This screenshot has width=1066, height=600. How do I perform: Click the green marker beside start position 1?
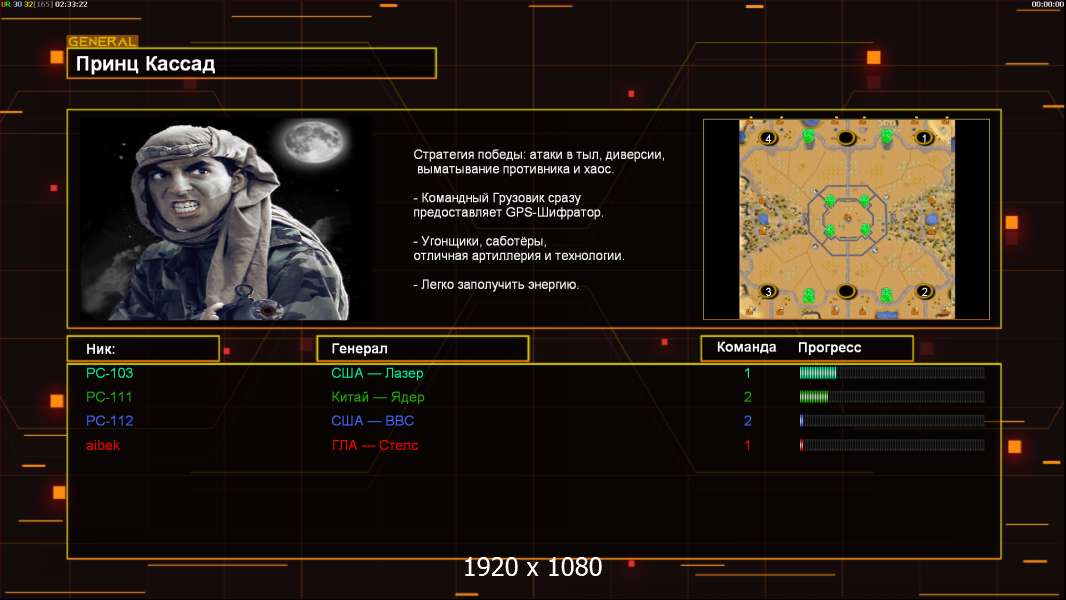[887, 136]
